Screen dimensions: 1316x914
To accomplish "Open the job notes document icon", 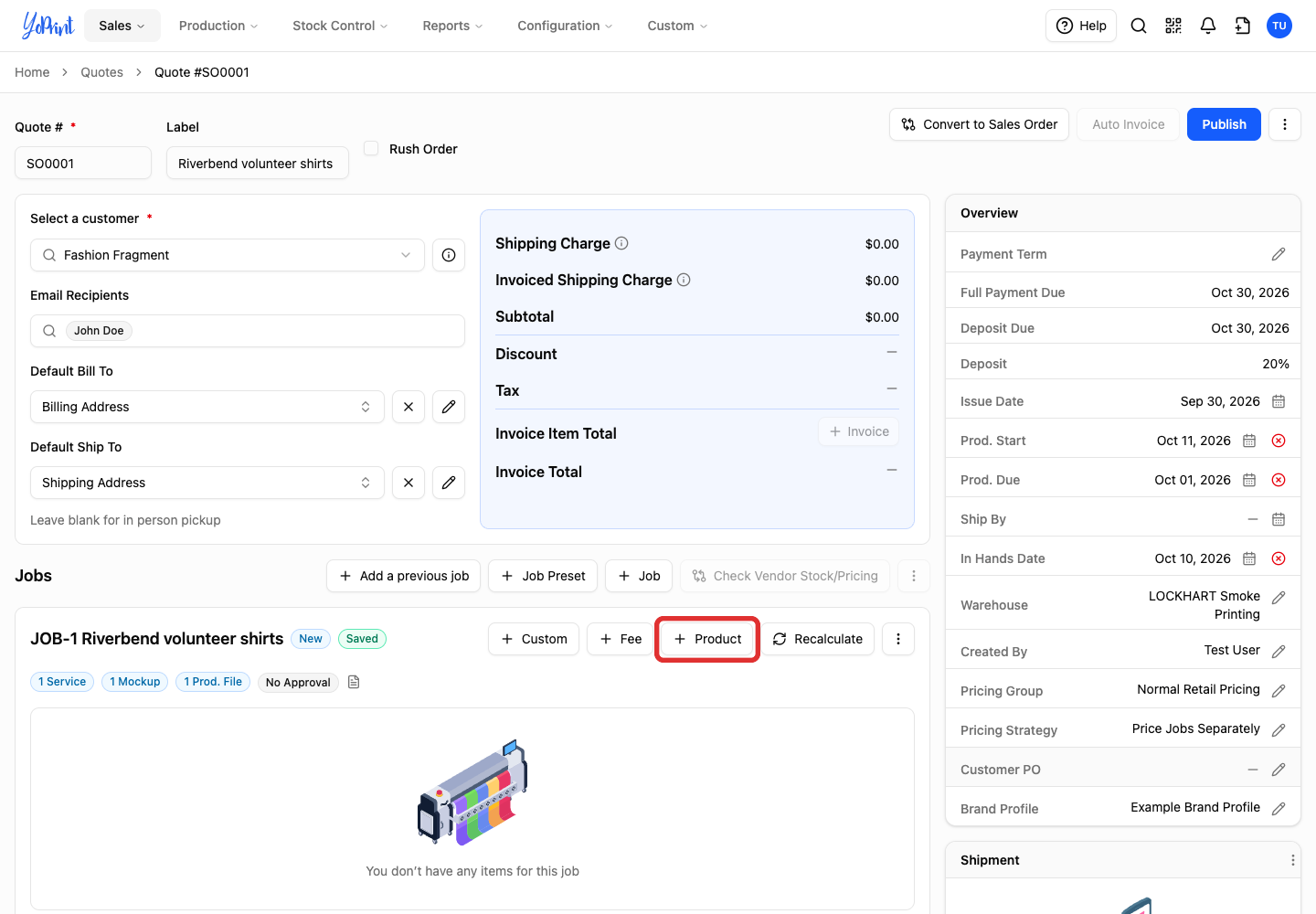I will click(x=354, y=682).
